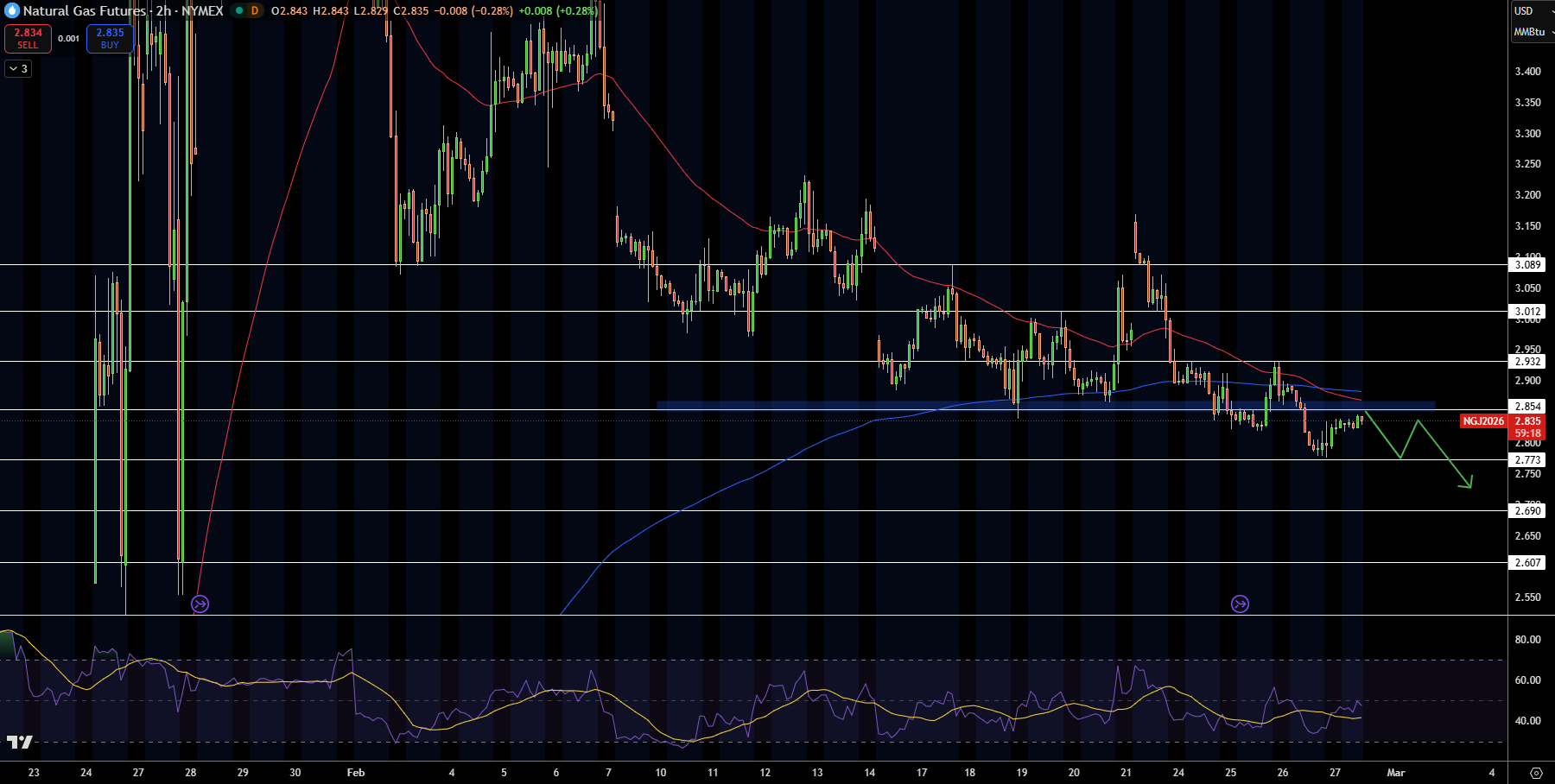The width and height of the screenshot is (1555, 784).
Task: Select the 2.607 horizontal line price label
Action: tap(1527, 562)
